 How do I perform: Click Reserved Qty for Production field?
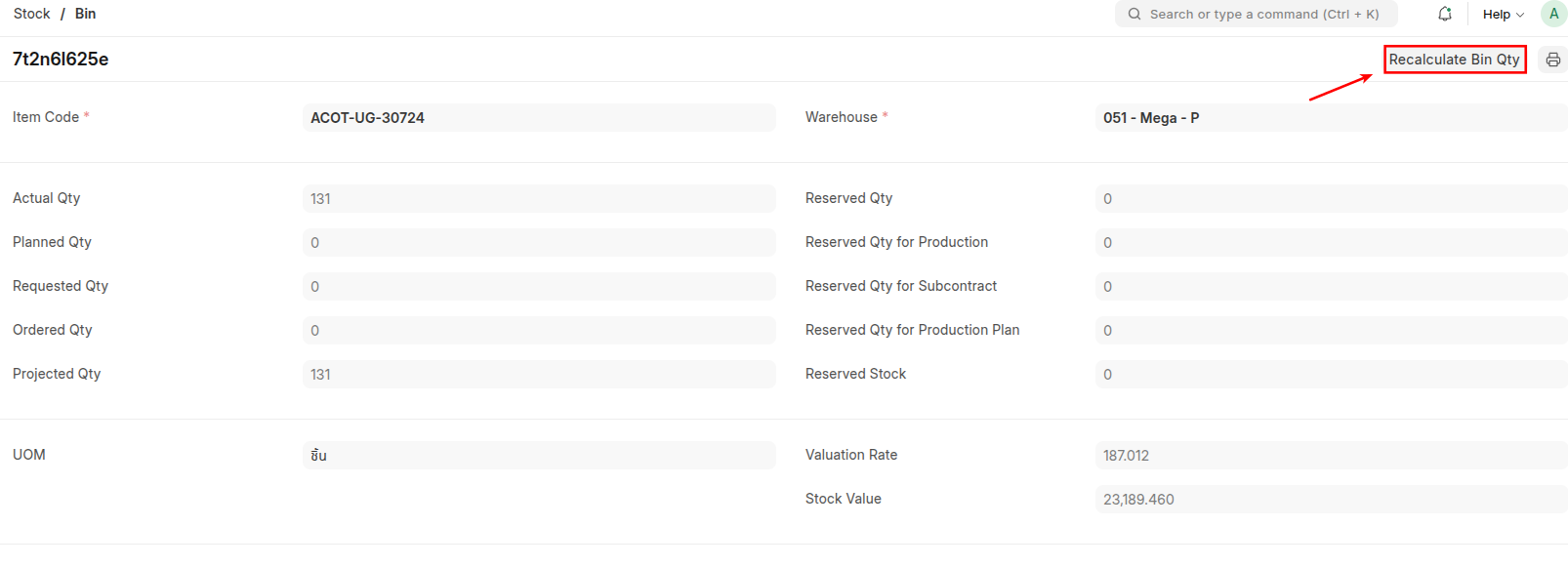[1332, 242]
